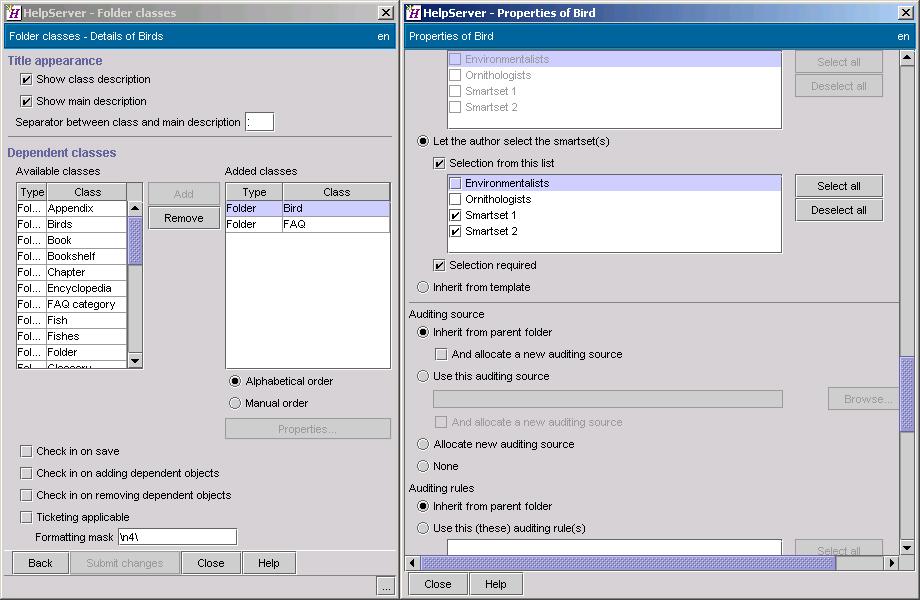The image size is (920, 600).
Task: Click the Remove button
Action: tap(183, 217)
